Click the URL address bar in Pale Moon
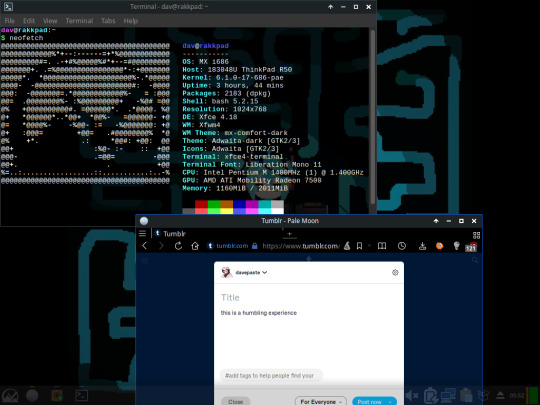540x405 pixels. (301, 246)
